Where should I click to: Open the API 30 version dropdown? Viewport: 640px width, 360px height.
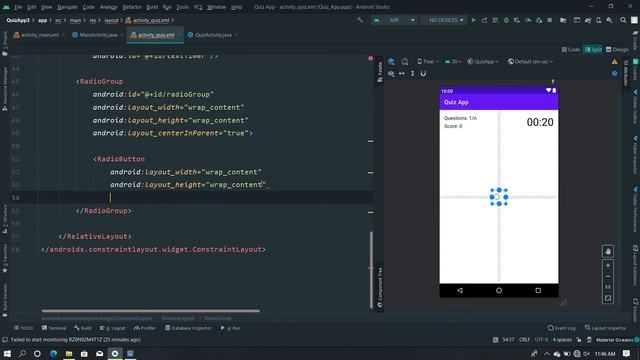point(453,62)
